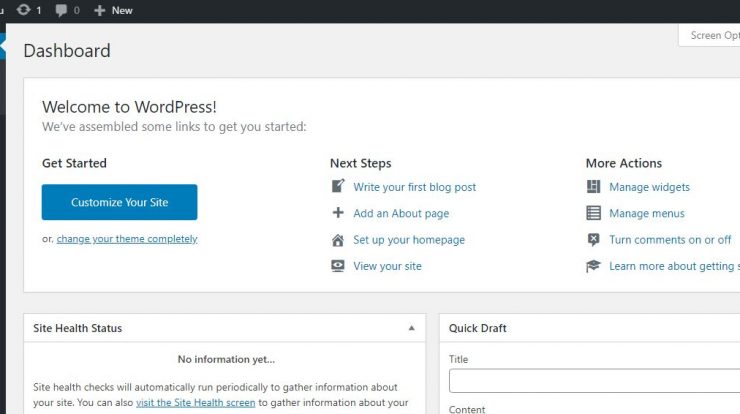This screenshot has height=414, width=740.
Task: Open the New menu in admin bar
Action: pyautogui.click(x=113, y=10)
